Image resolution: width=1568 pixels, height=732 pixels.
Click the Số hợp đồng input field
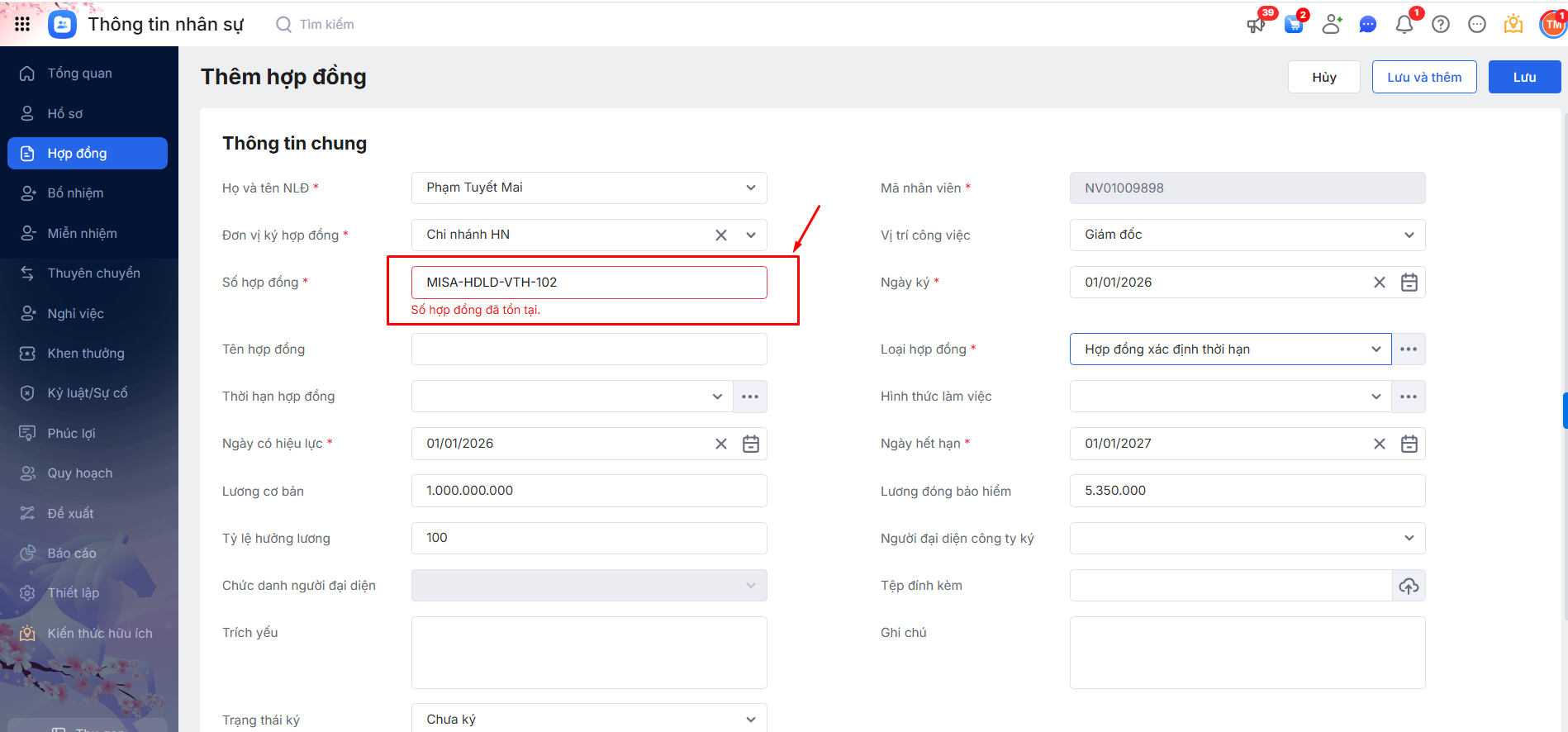[588, 283]
